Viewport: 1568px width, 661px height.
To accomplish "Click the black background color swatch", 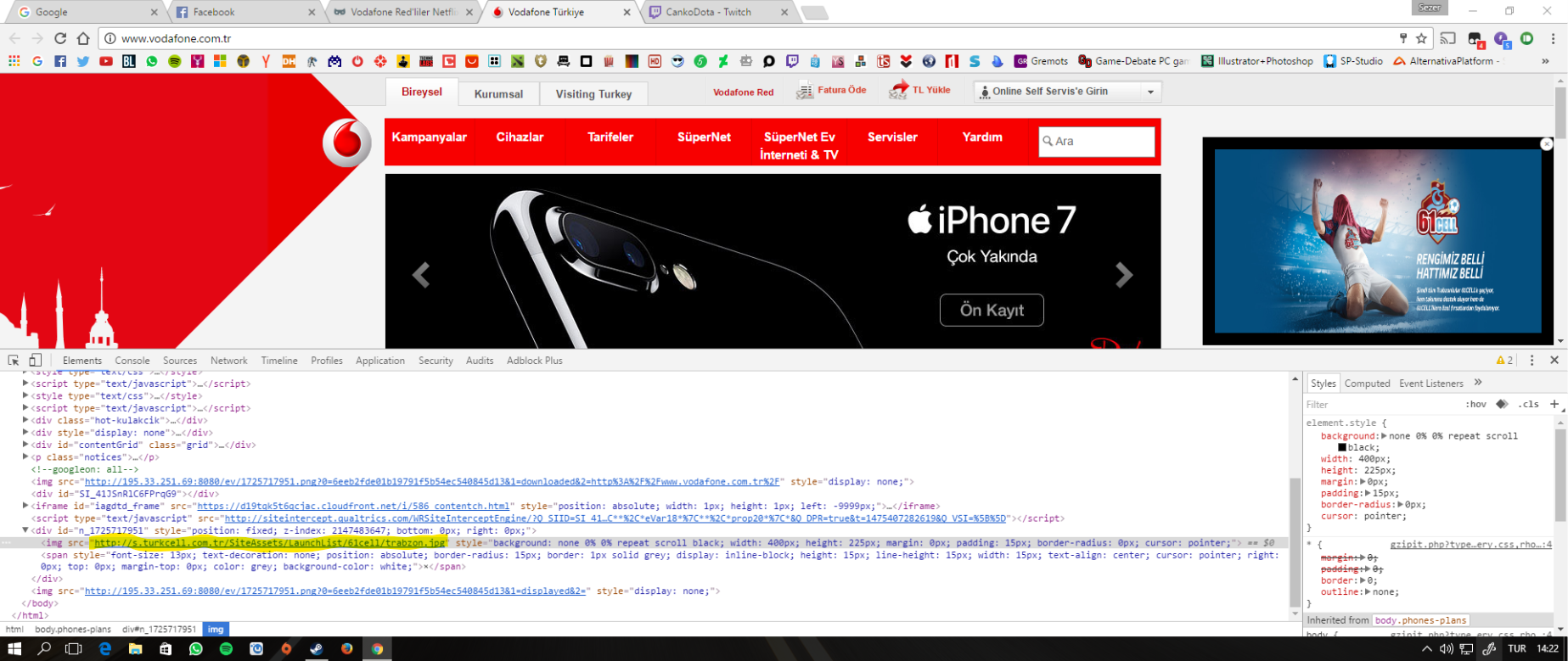I will (x=1342, y=447).
